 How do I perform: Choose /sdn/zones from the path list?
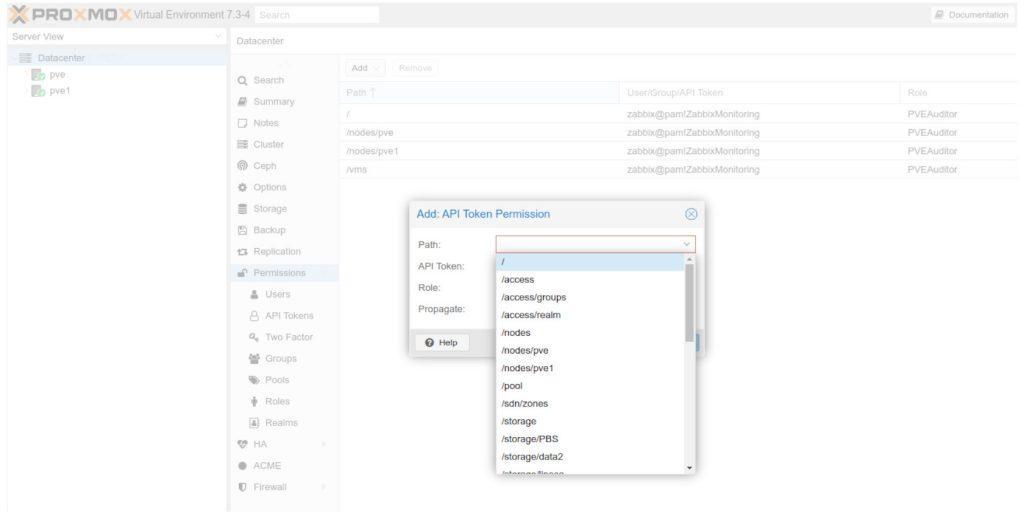click(590, 404)
